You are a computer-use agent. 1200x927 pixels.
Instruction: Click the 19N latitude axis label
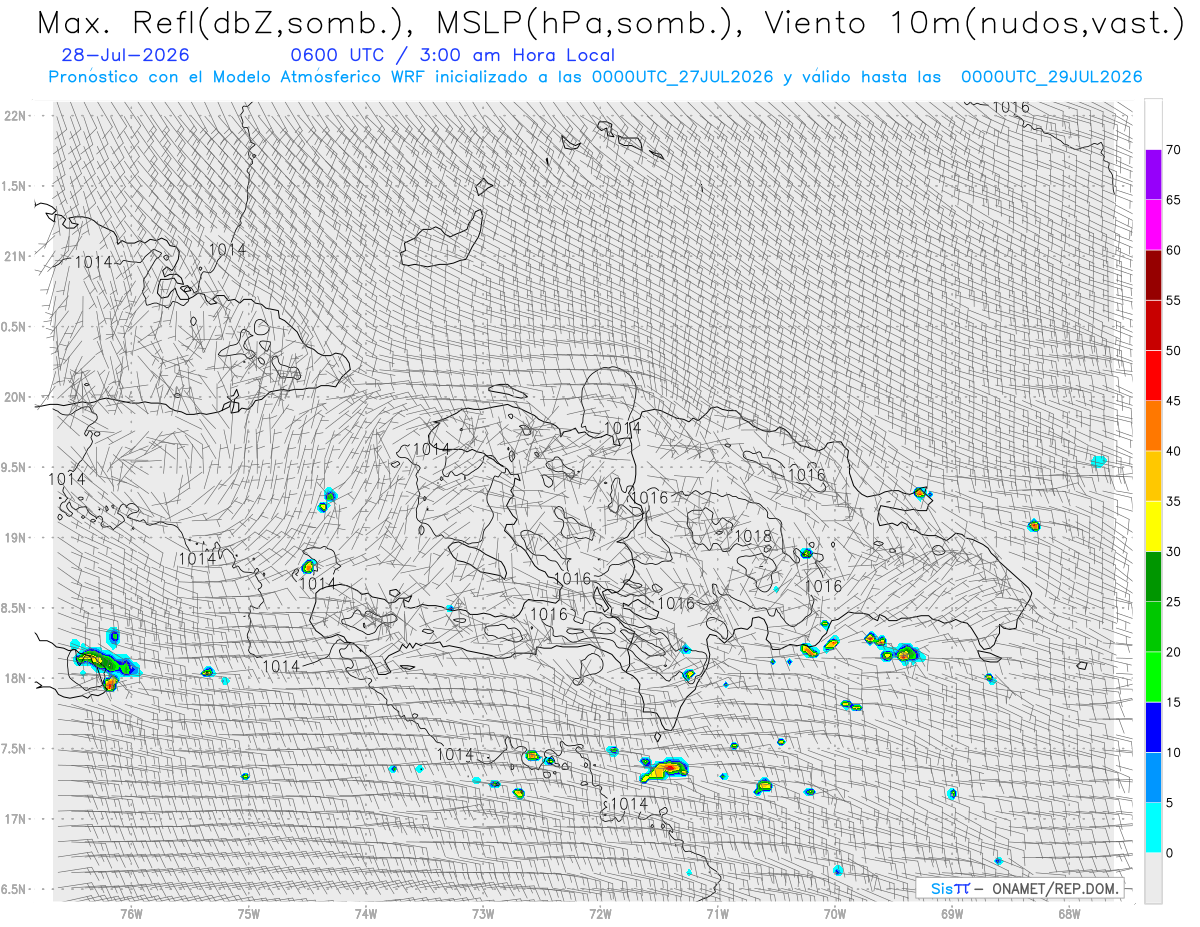(x=16, y=538)
